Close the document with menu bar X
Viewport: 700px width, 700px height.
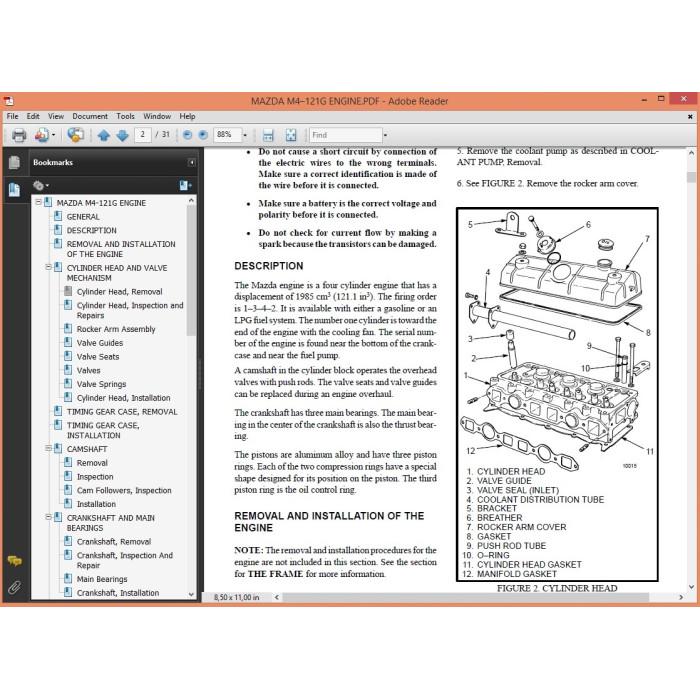coord(690,117)
